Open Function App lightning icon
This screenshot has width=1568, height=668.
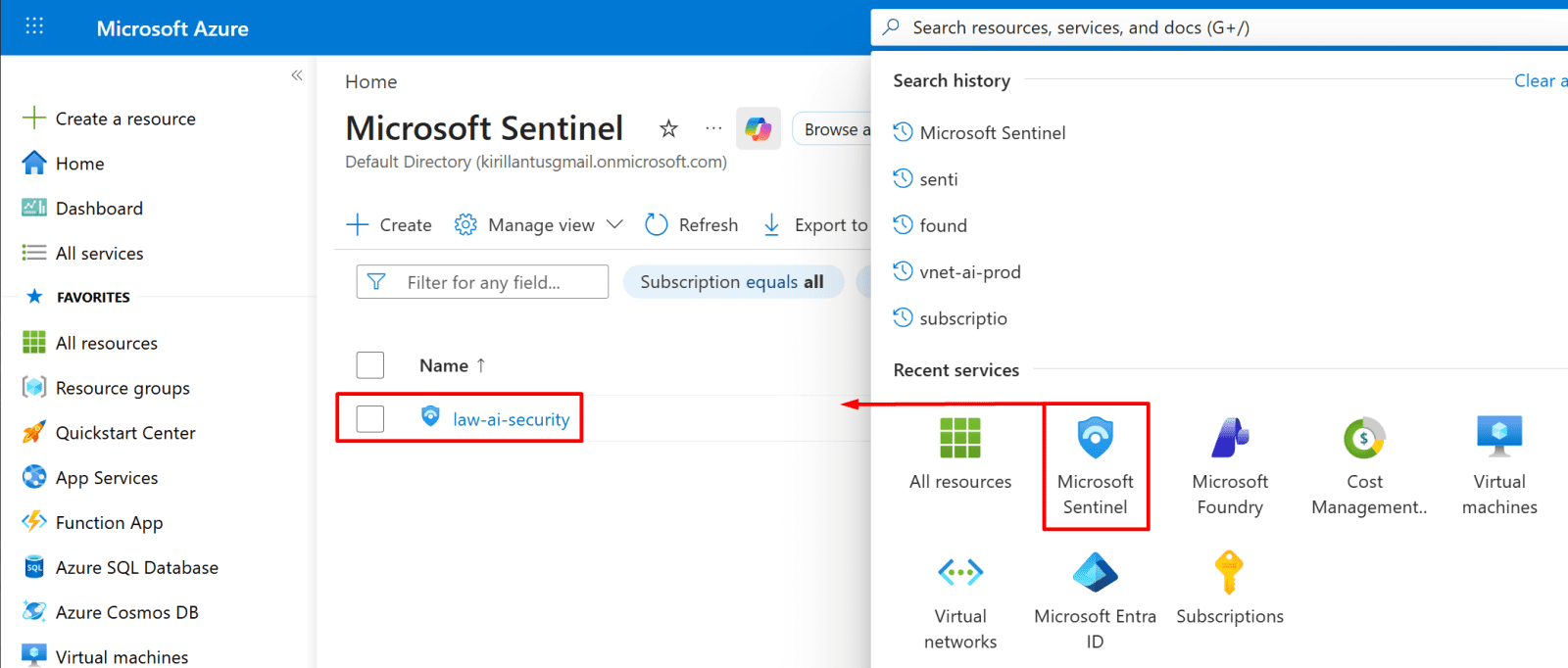(34, 521)
